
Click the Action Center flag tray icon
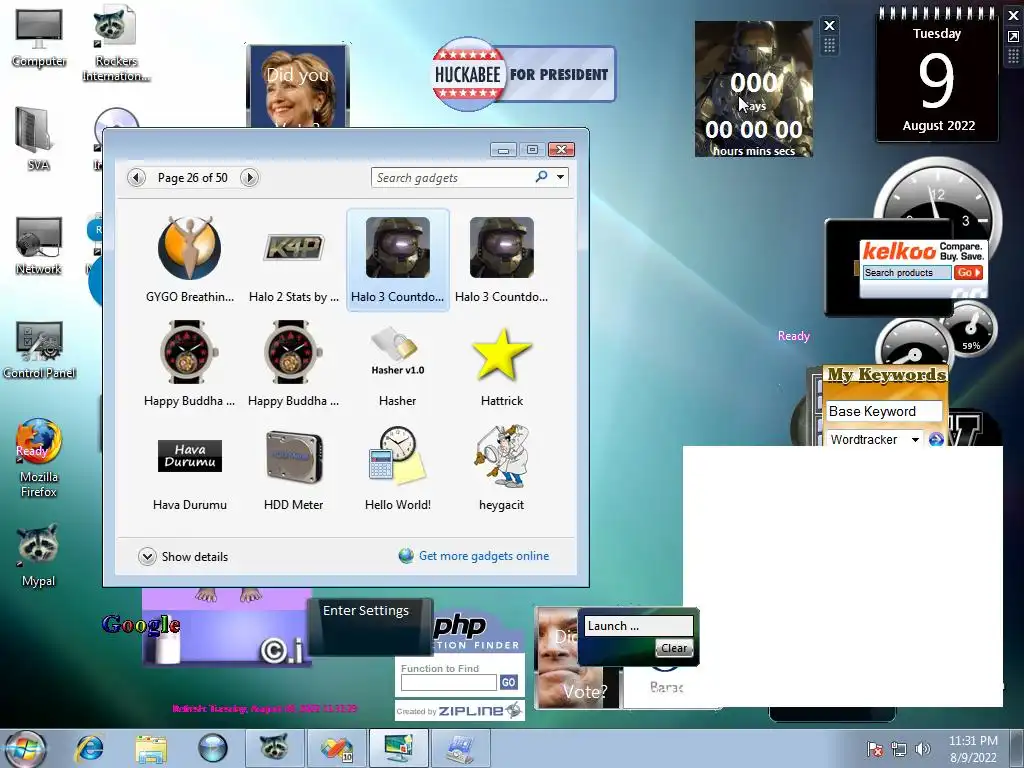coord(874,749)
